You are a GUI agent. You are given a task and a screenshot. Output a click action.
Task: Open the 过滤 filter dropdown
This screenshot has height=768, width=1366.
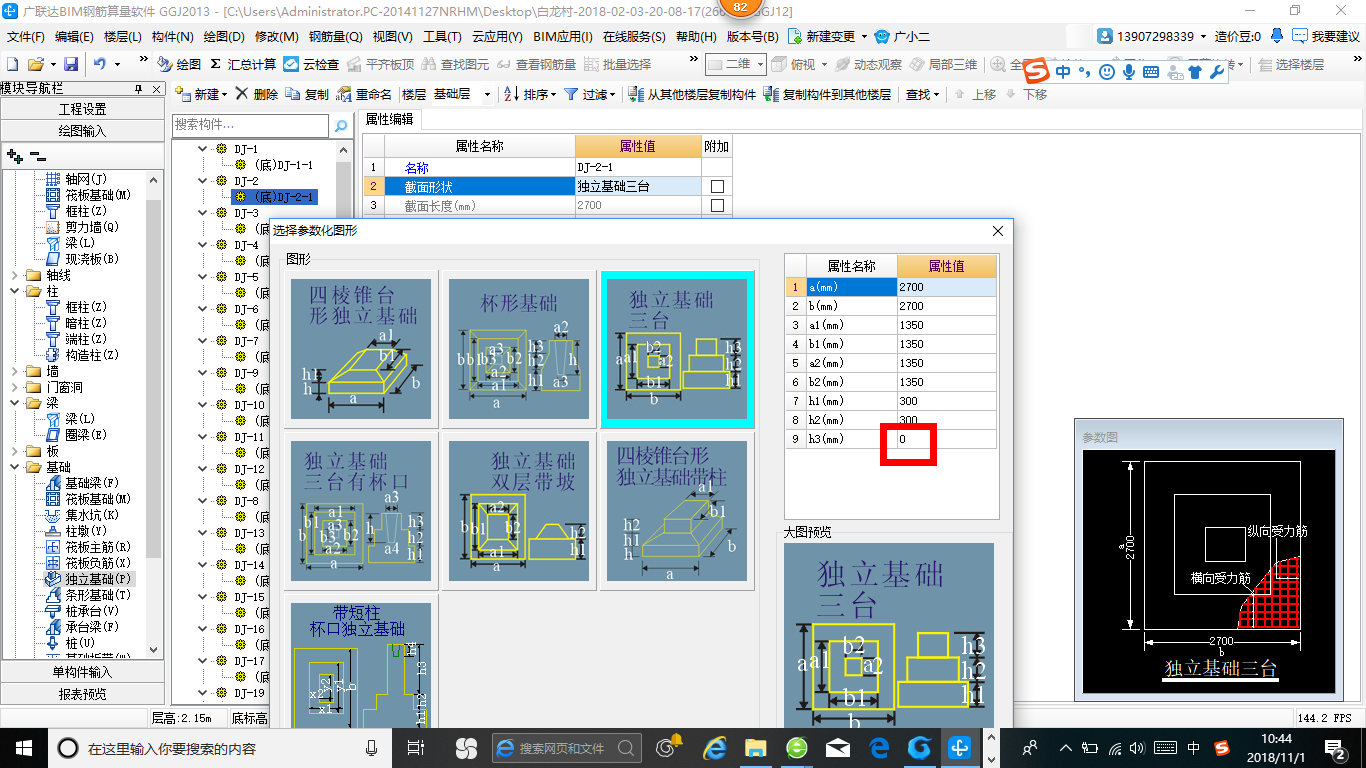pyautogui.click(x=591, y=94)
